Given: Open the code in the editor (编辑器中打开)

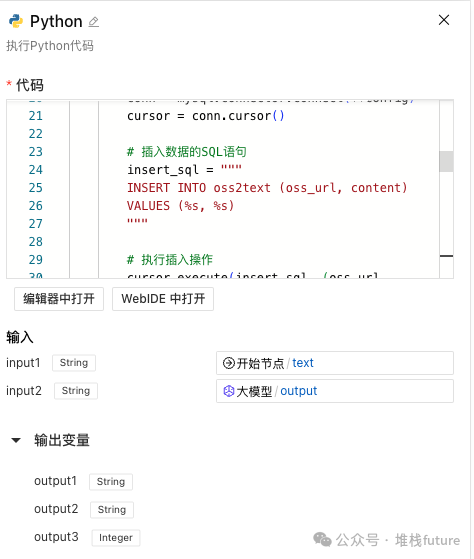Looking at the screenshot, I should 59,299.
